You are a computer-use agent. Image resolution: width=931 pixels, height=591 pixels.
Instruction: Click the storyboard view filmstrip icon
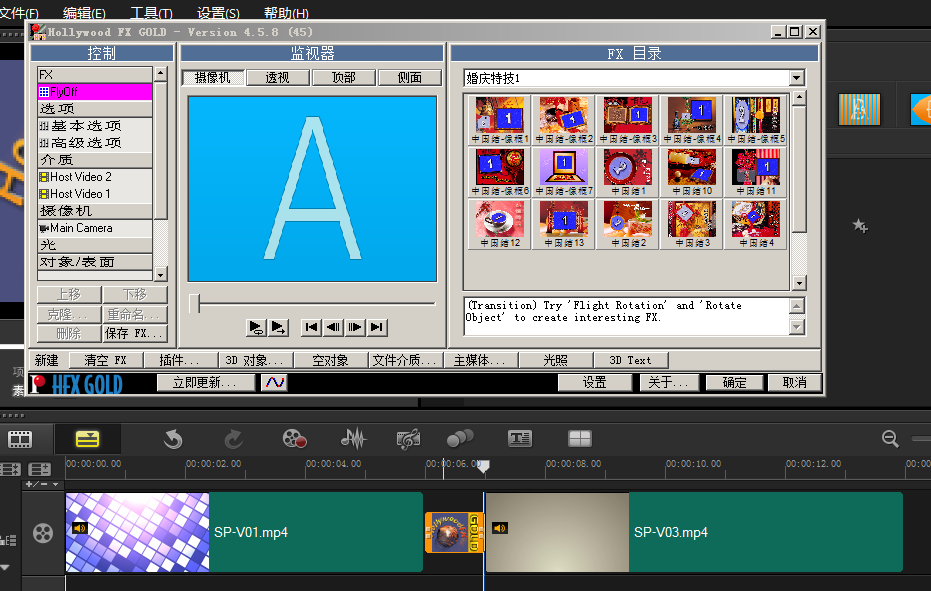coord(20,440)
